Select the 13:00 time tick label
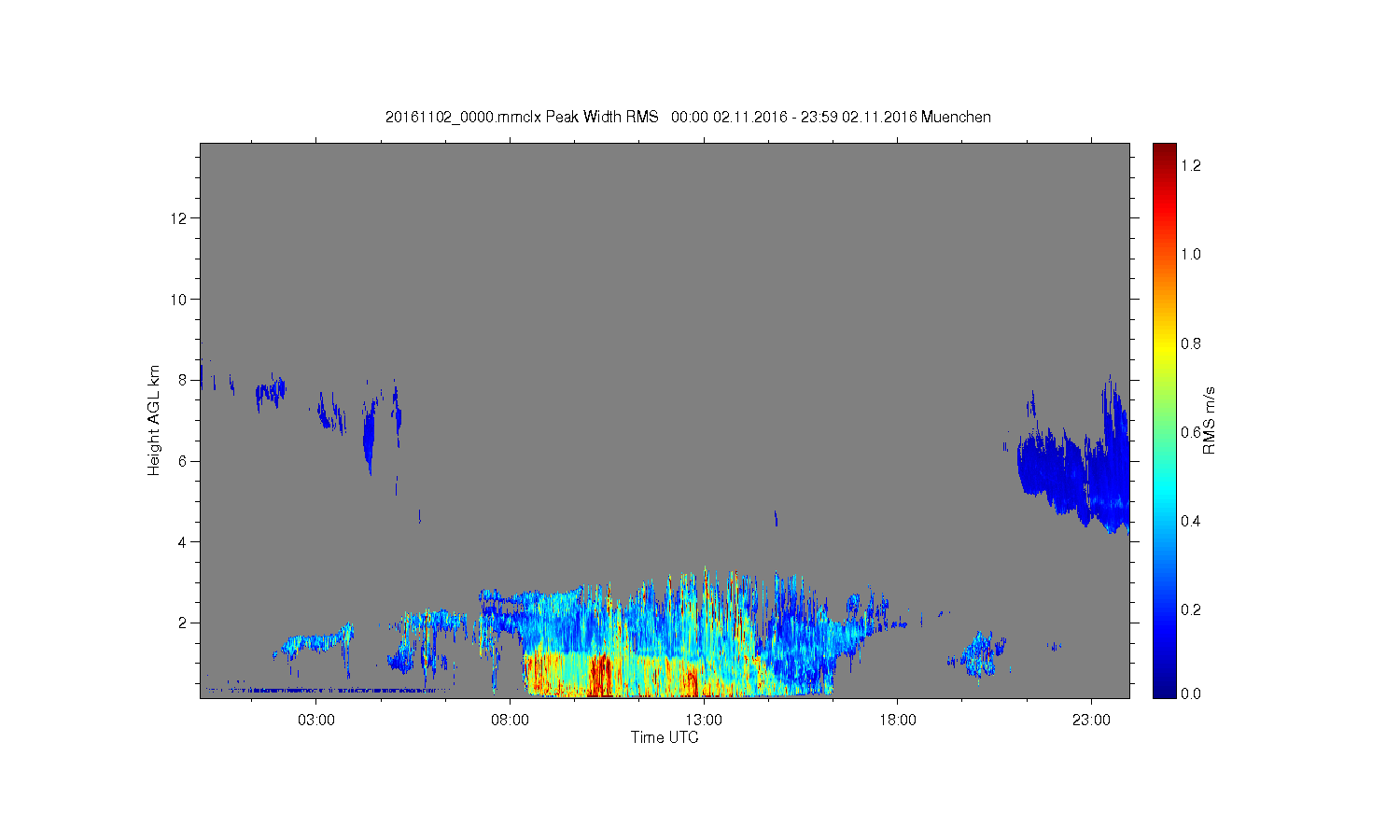Image resolution: width=1400 pixels, height=840 pixels. coord(704,720)
